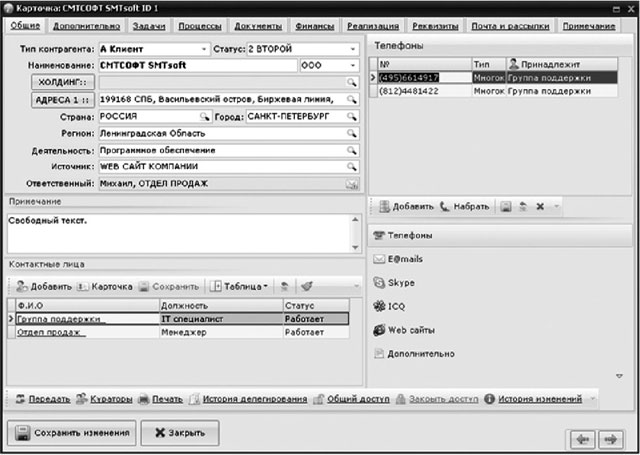640x455 pixels.
Task: Click the search icon in the ХОЛДИНГ field
Action: 351,82
